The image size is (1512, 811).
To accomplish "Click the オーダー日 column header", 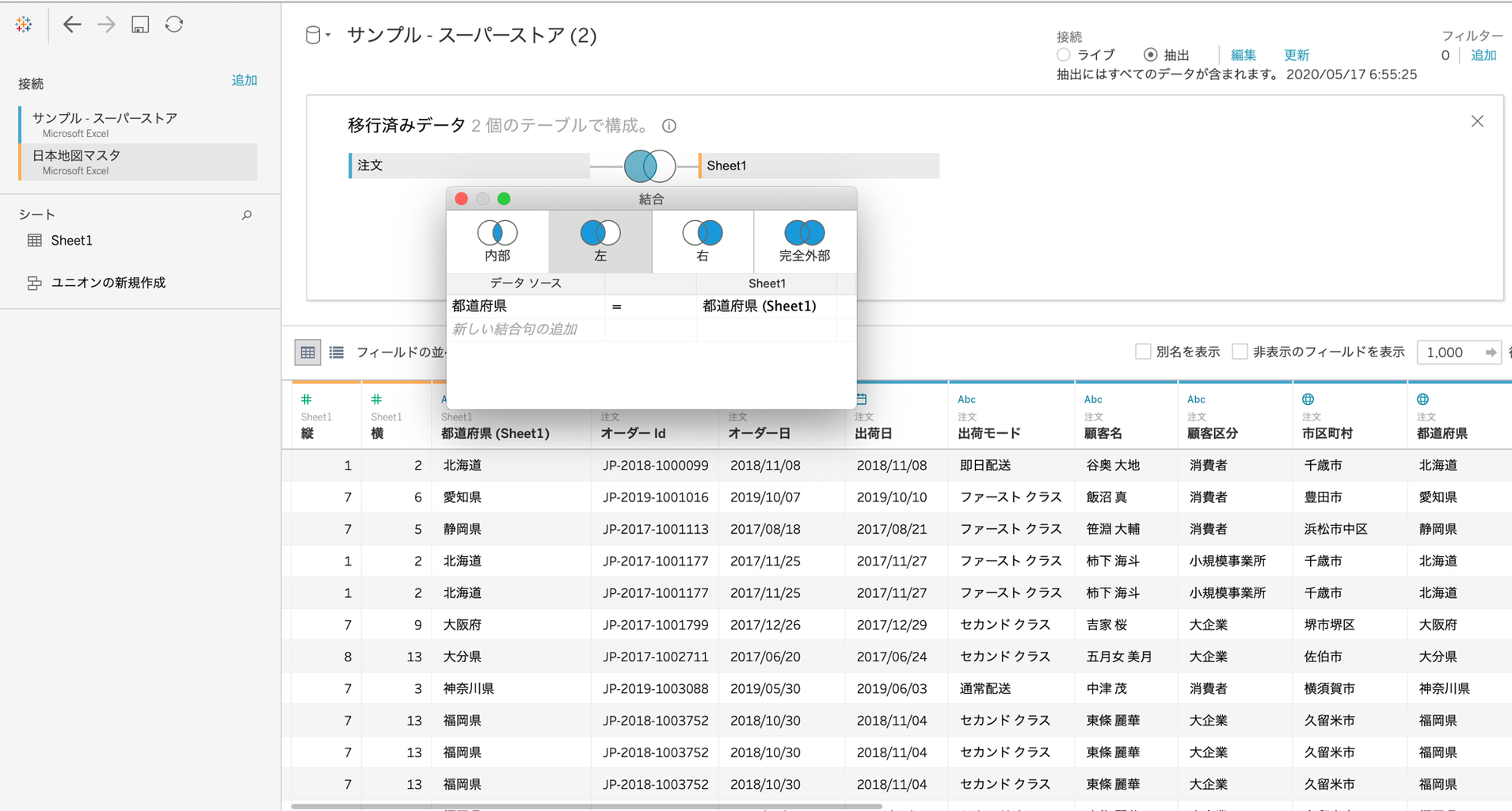I will pos(760,434).
